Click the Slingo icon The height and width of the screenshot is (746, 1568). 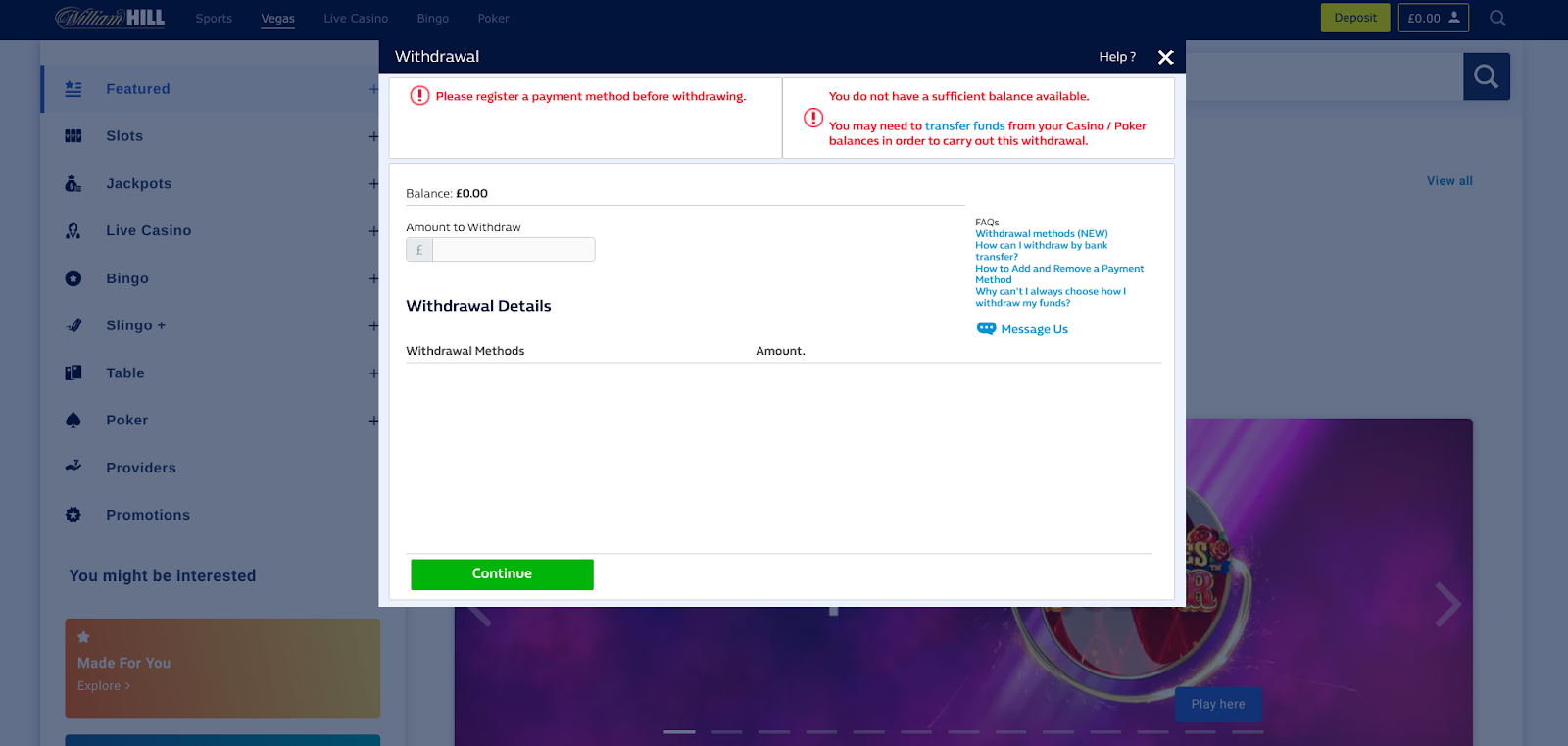pyautogui.click(x=73, y=325)
